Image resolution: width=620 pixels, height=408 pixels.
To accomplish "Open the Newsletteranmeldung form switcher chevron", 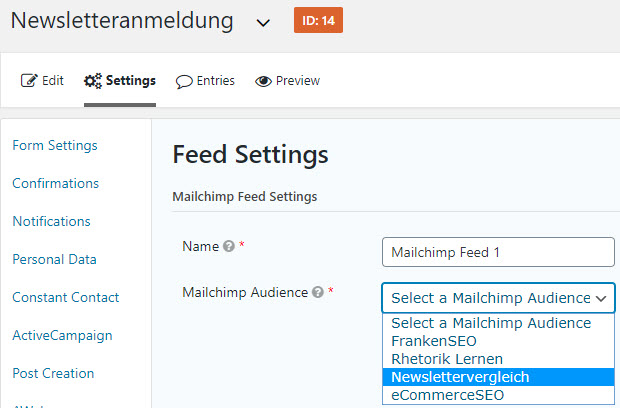I will click(263, 23).
